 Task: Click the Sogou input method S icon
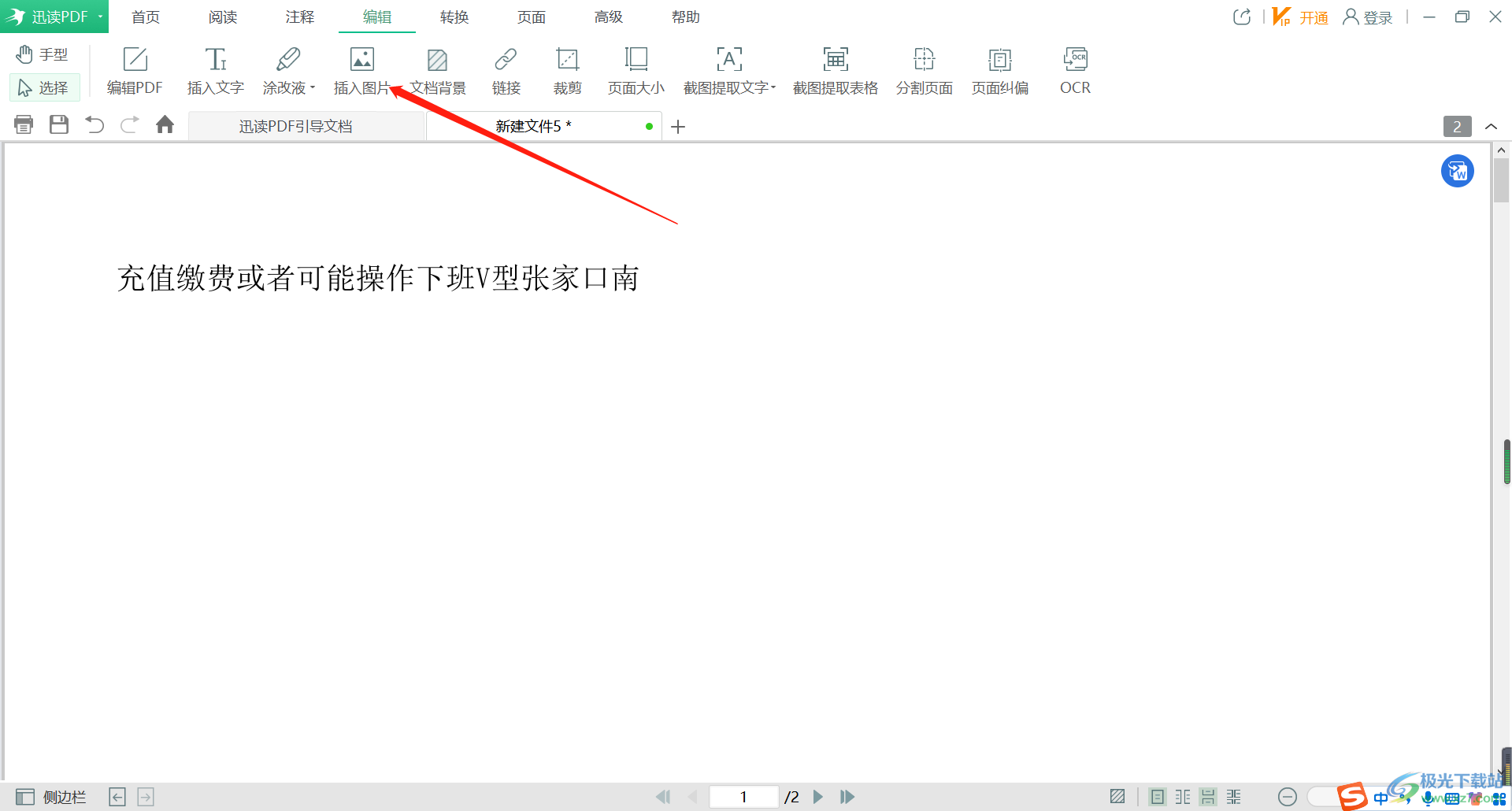[x=1352, y=797]
